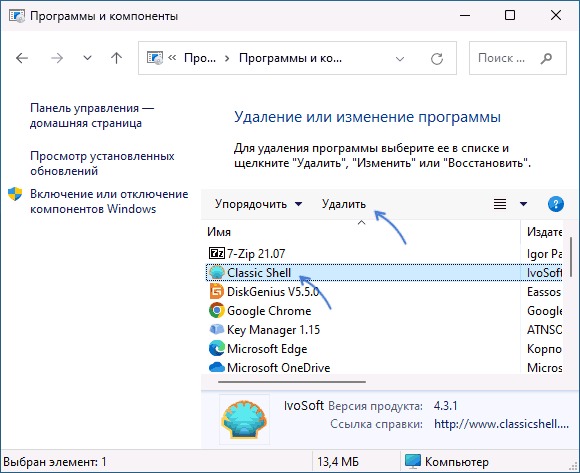Click the '13,4 МБ' status bar value
580x473 pixels.
pyautogui.click(x=338, y=462)
